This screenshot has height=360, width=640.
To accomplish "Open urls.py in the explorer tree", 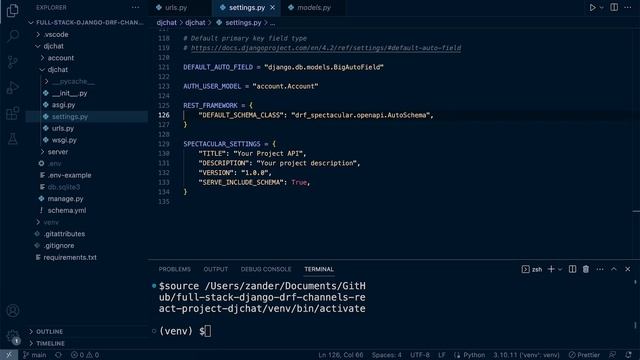I will tap(87, 128).
